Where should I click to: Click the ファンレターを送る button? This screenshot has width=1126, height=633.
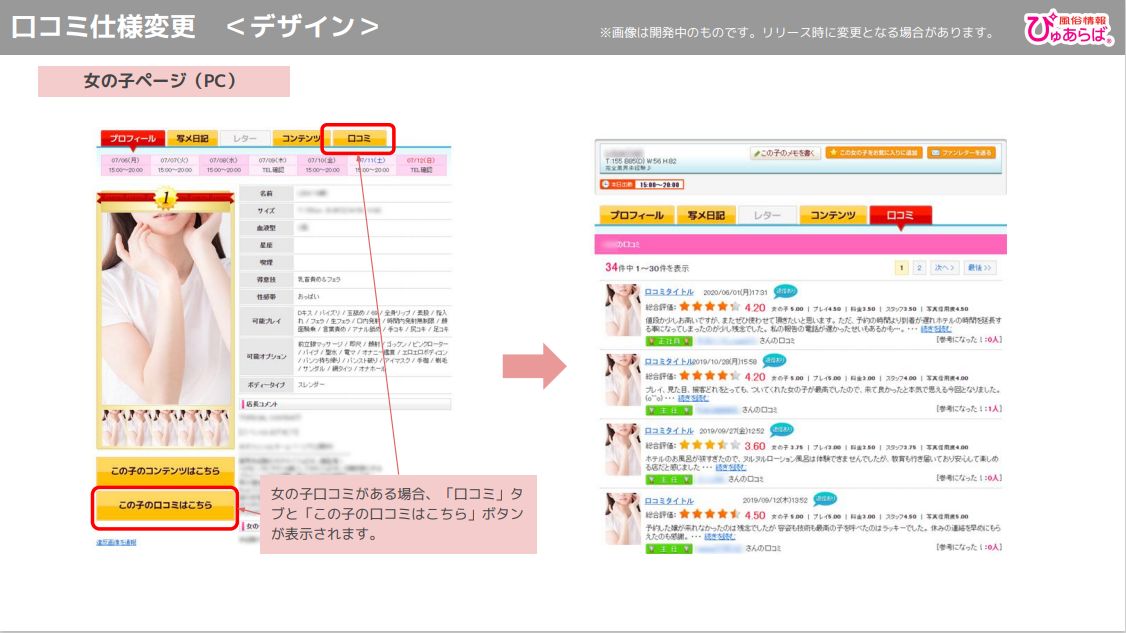point(961,153)
